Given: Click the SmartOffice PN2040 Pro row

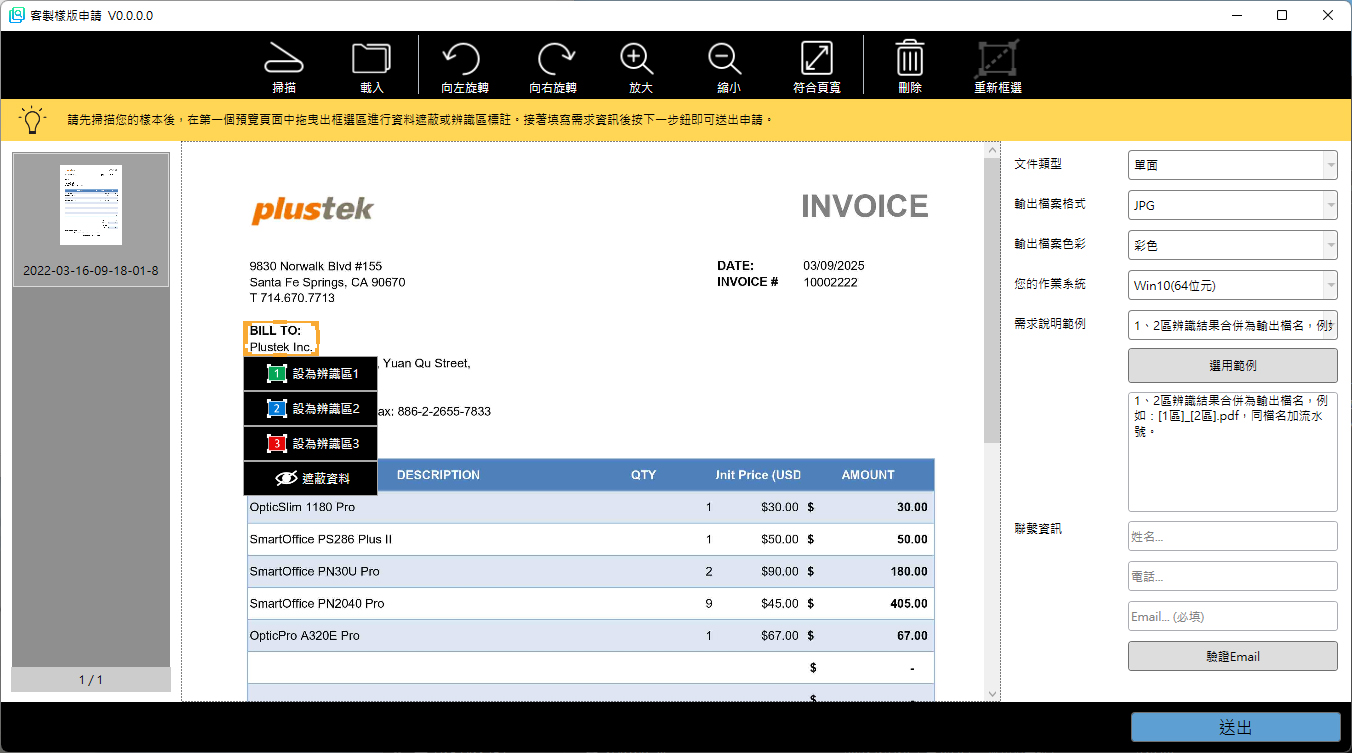Looking at the screenshot, I should click(x=591, y=603).
